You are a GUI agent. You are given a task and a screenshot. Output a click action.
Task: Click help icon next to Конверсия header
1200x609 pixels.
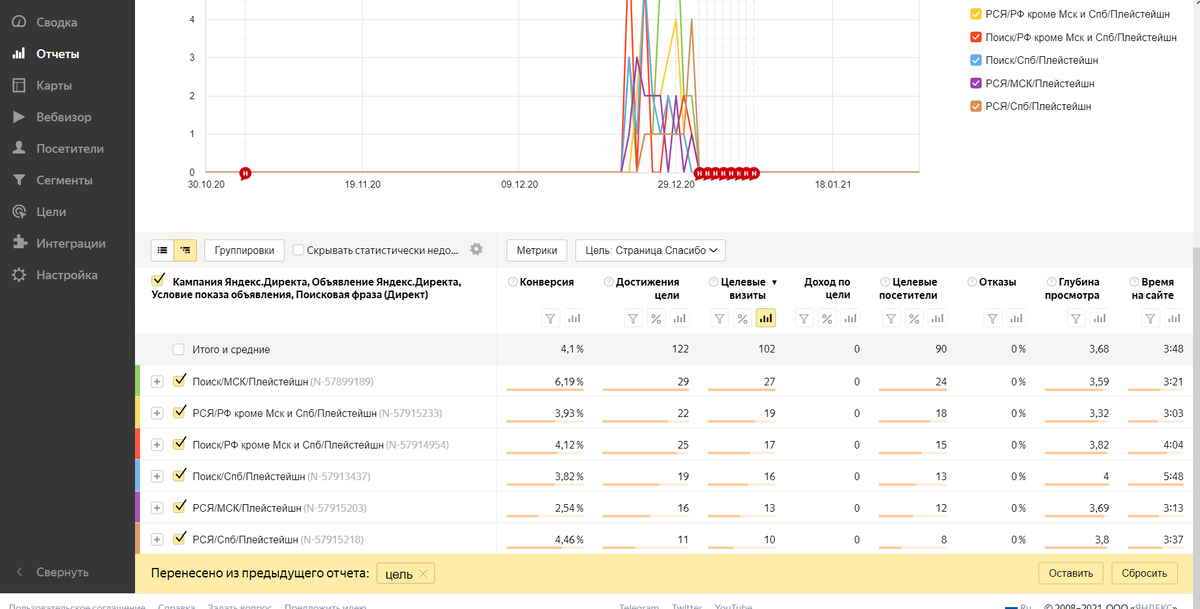[513, 282]
